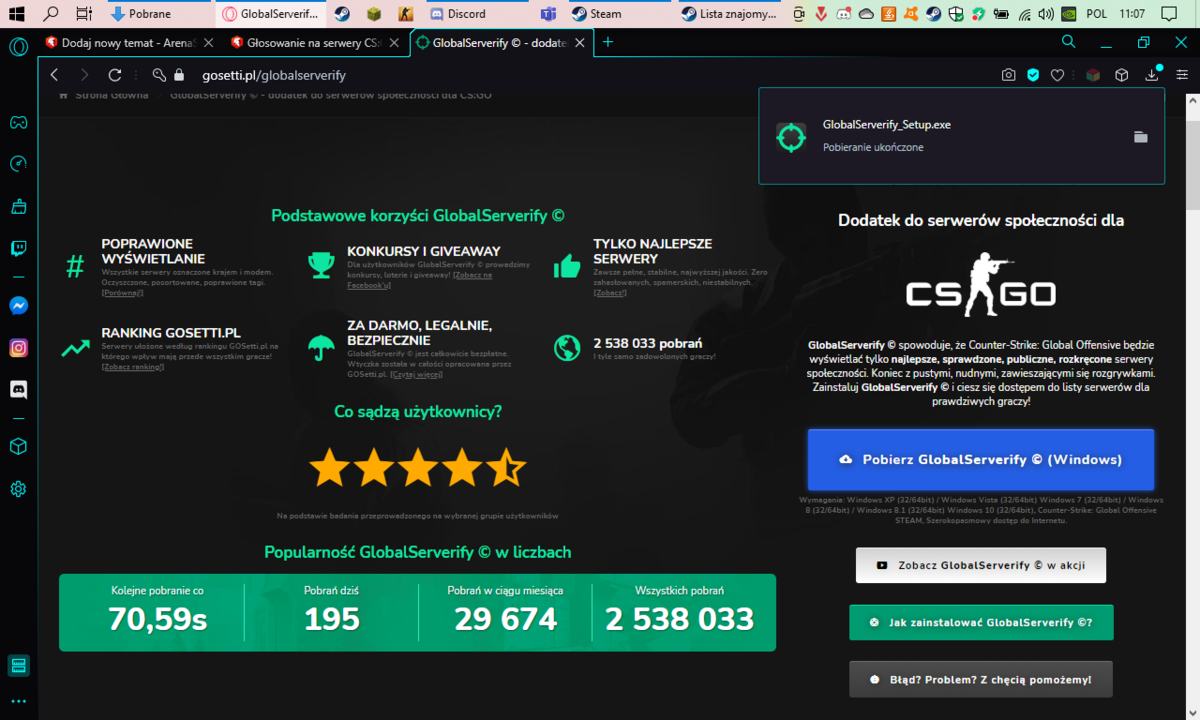This screenshot has width=1200, height=720.
Task: Open GX Corner gamepad icon
Action: [x=18, y=122]
